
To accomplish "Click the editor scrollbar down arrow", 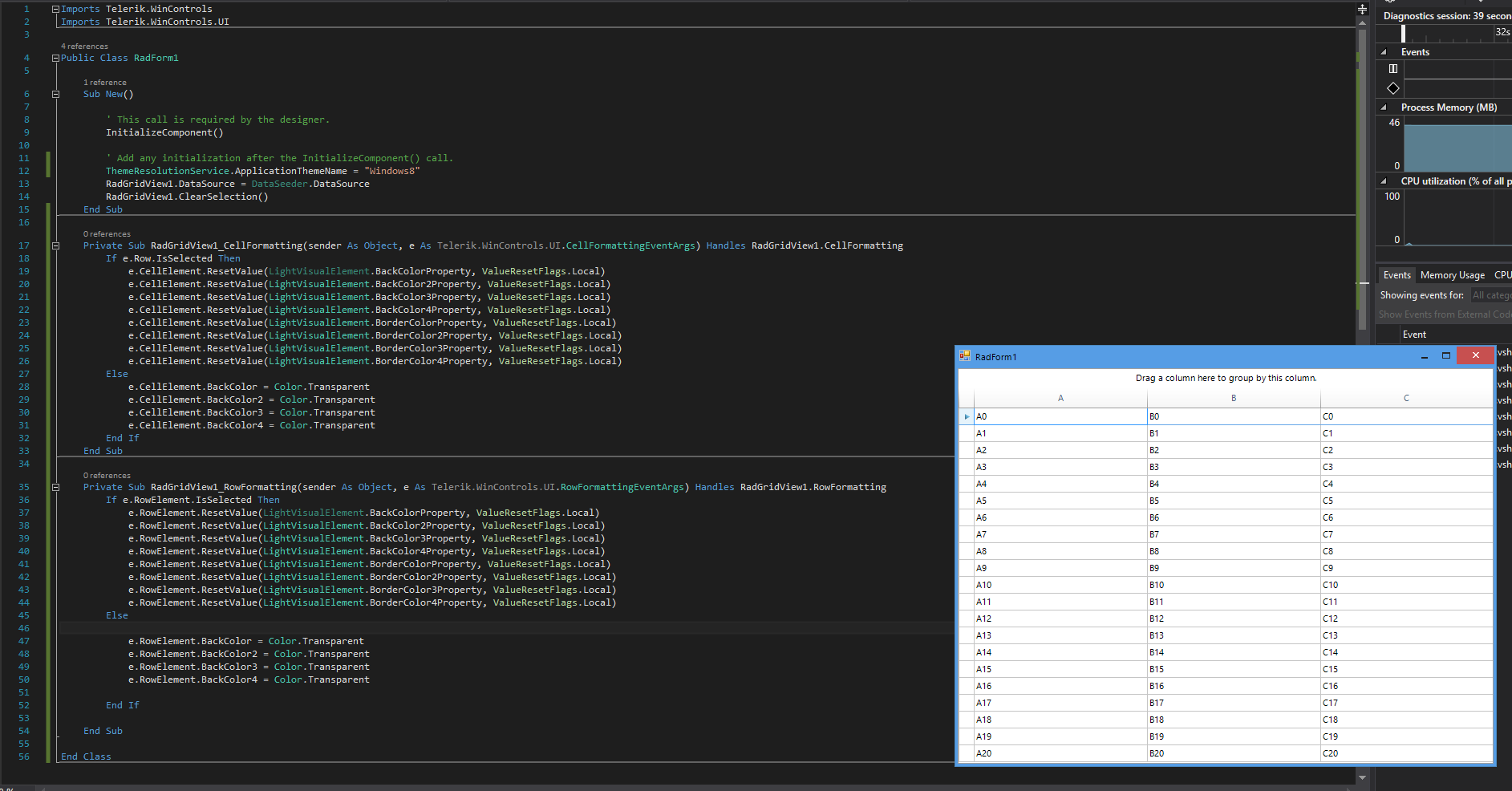I will (1362, 777).
